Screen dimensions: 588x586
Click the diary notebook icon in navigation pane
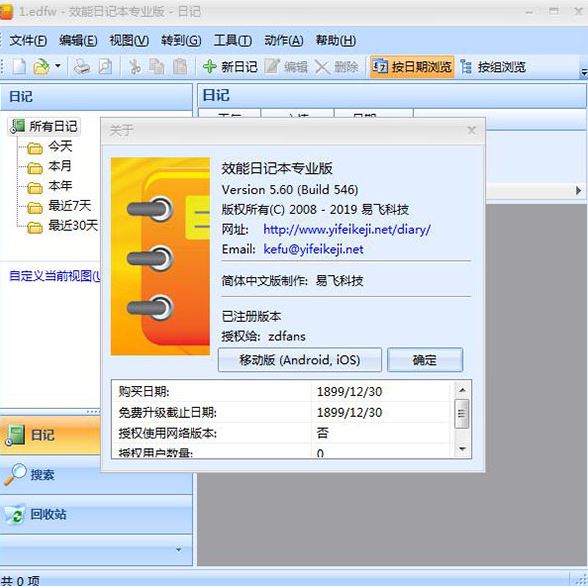pos(15,435)
